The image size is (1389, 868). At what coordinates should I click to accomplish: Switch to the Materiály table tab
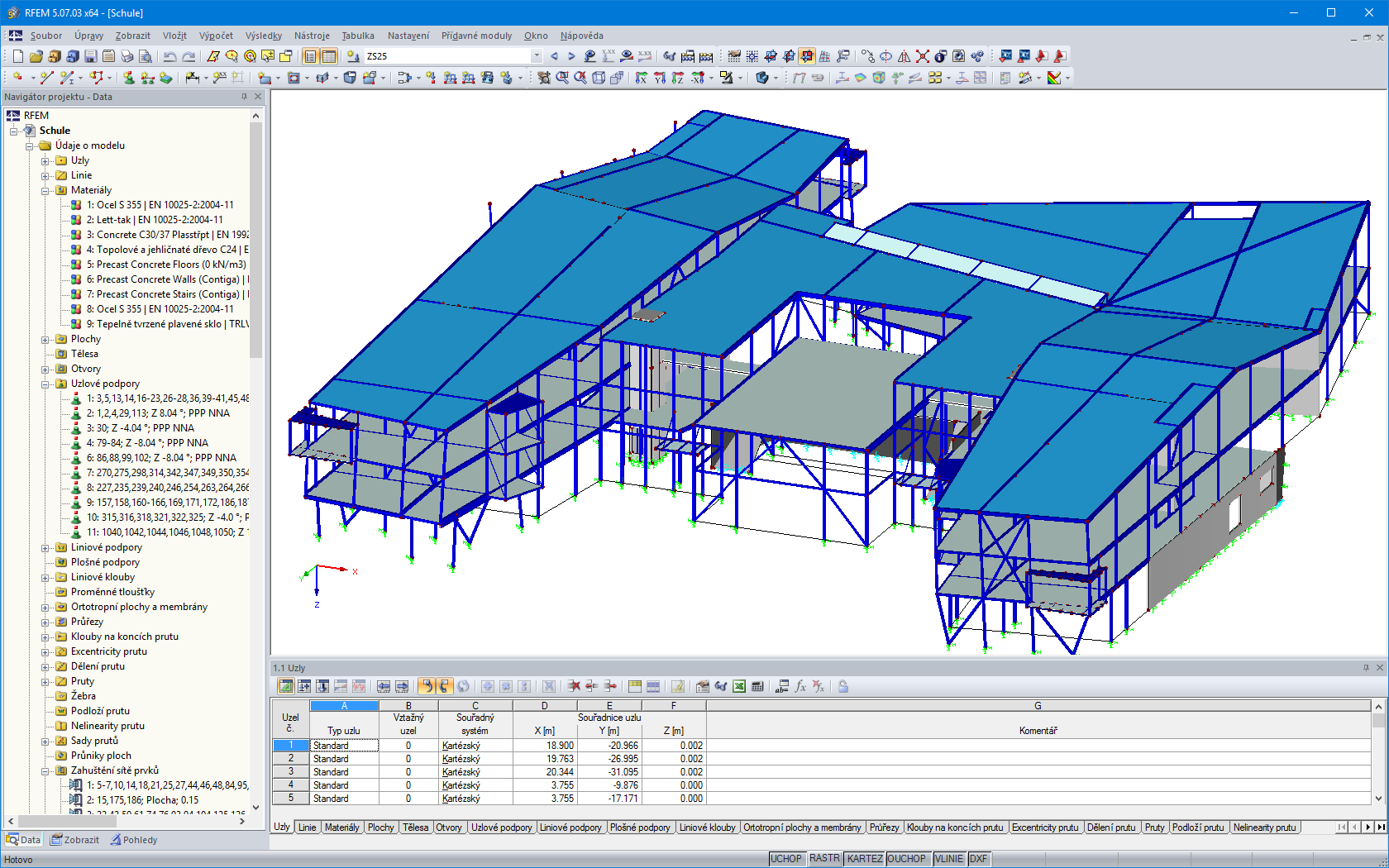point(342,827)
